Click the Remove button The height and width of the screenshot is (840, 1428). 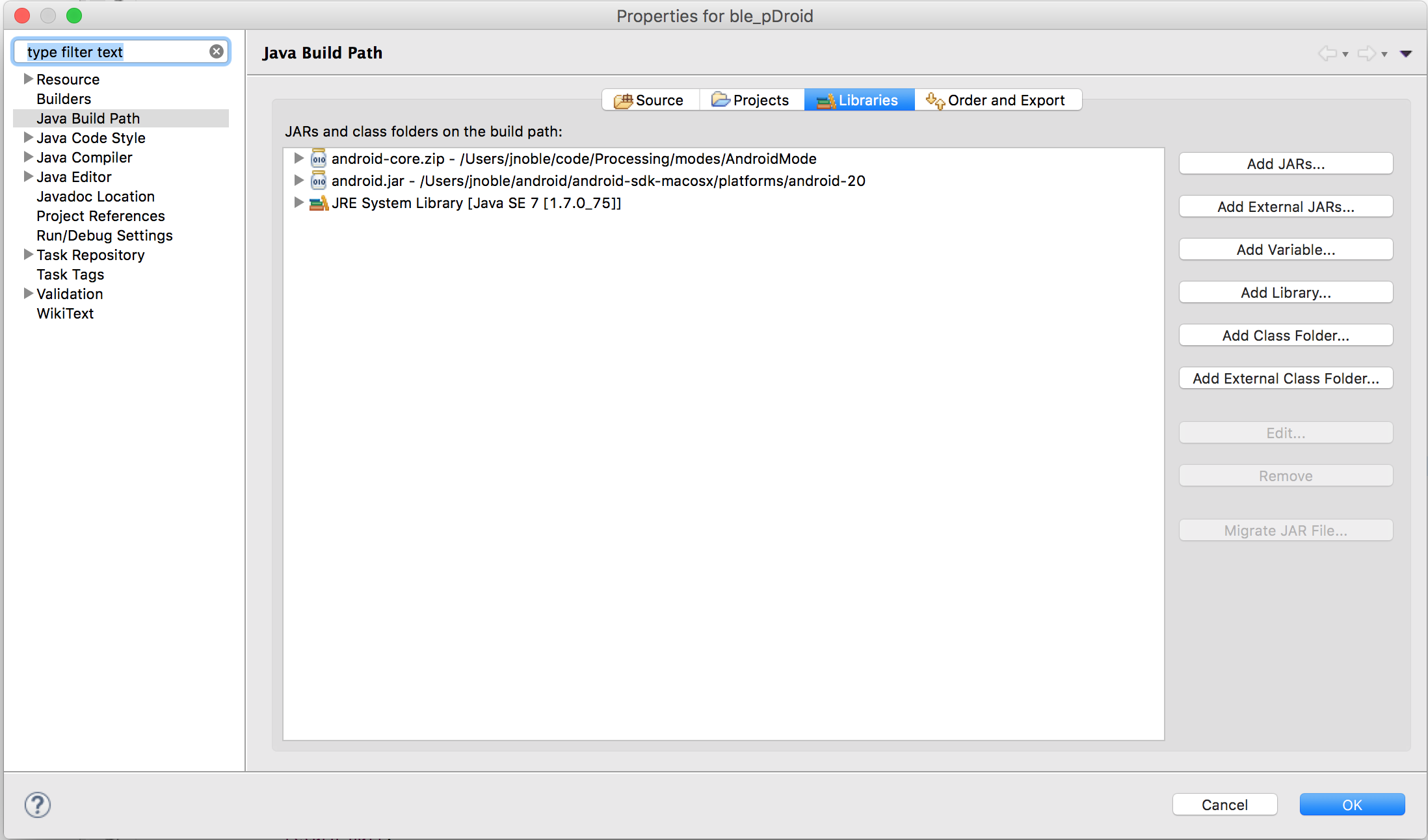(1286, 476)
